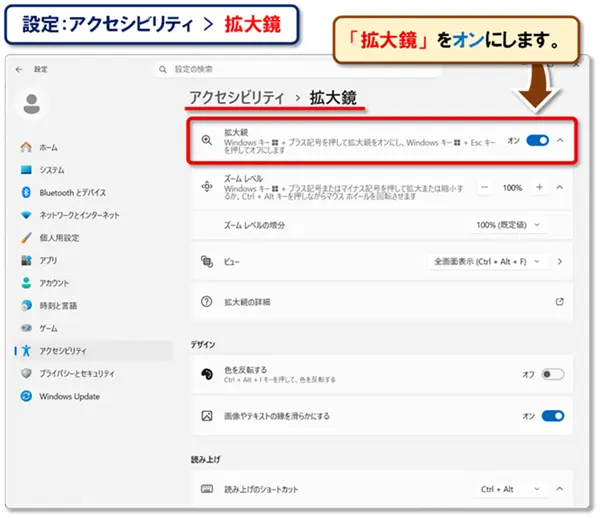The height and width of the screenshot is (518, 600).
Task: Click アクセシビリティ breadcrumb link
Action: pyautogui.click(x=237, y=98)
